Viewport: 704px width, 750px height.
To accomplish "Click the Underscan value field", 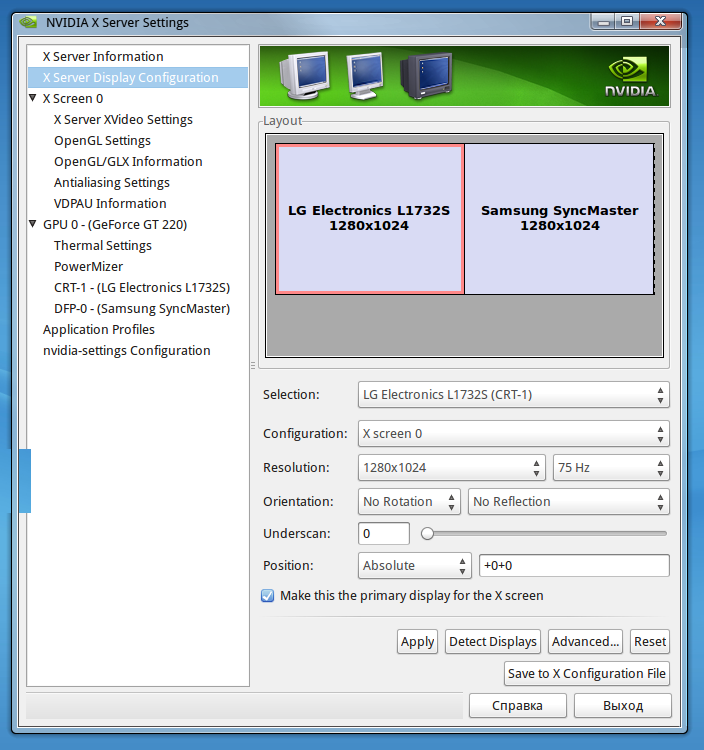I will coord(384,533).
